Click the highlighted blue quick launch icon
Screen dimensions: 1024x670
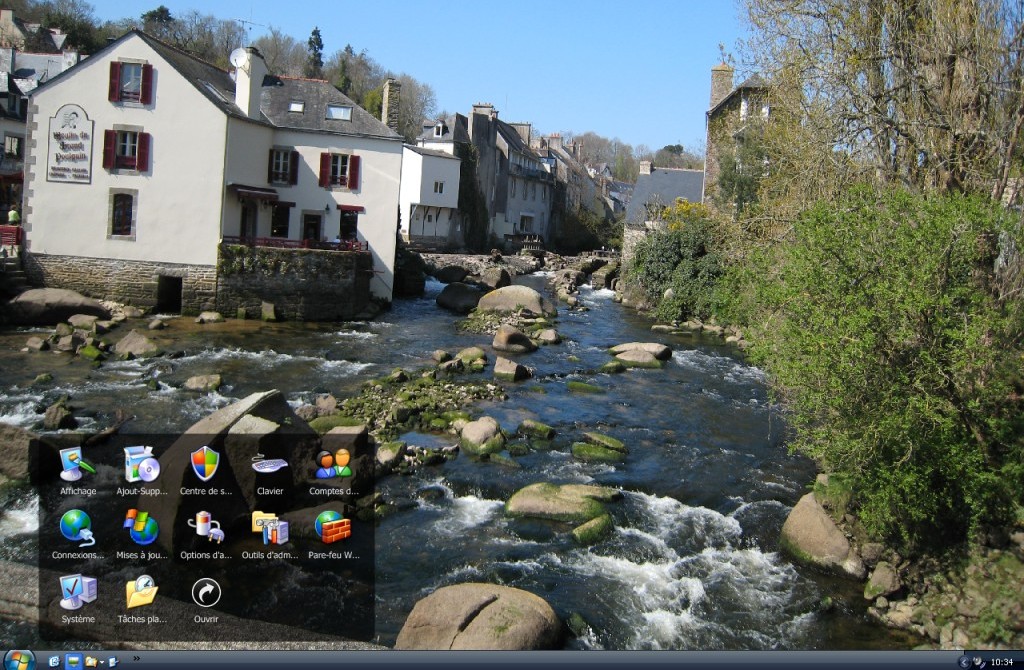click(74, 662)
